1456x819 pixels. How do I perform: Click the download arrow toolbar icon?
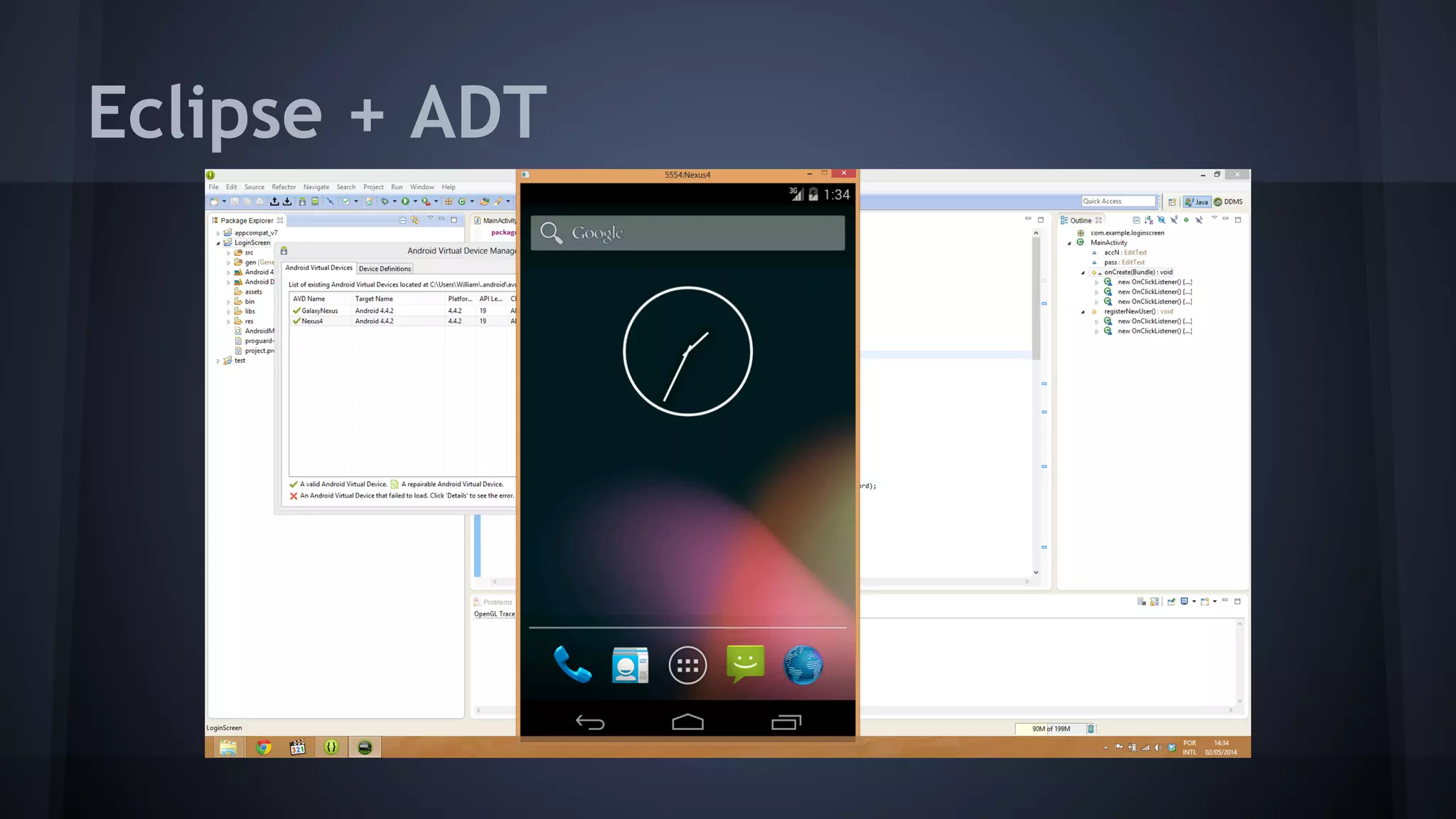(287, 202)
